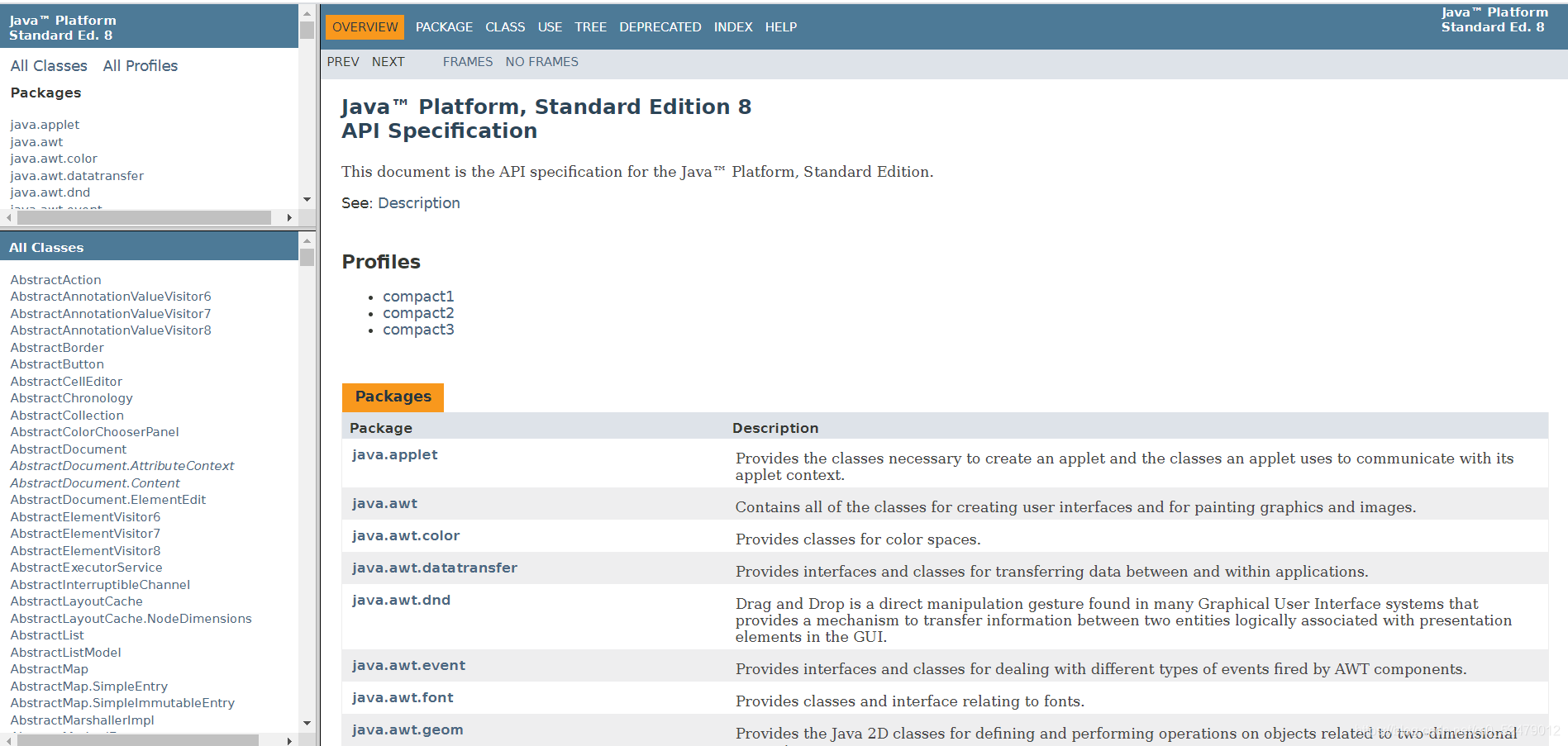Click the packages frame scroll-up arrow
This screenshot has height=746, width=1568.
point(307,13)
